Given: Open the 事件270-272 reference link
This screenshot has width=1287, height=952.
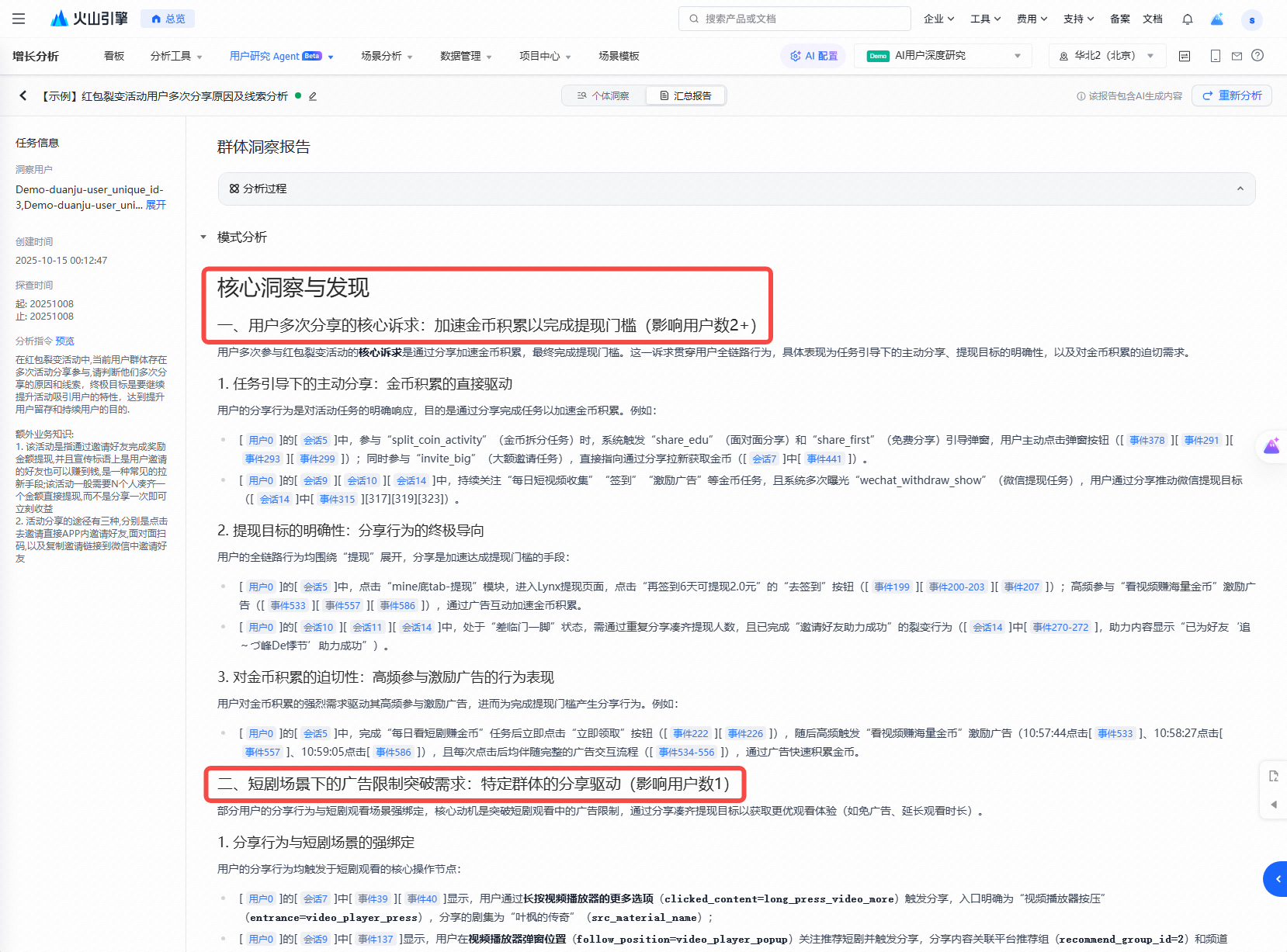Looking at the screenshot, I should click(1060, 627).
